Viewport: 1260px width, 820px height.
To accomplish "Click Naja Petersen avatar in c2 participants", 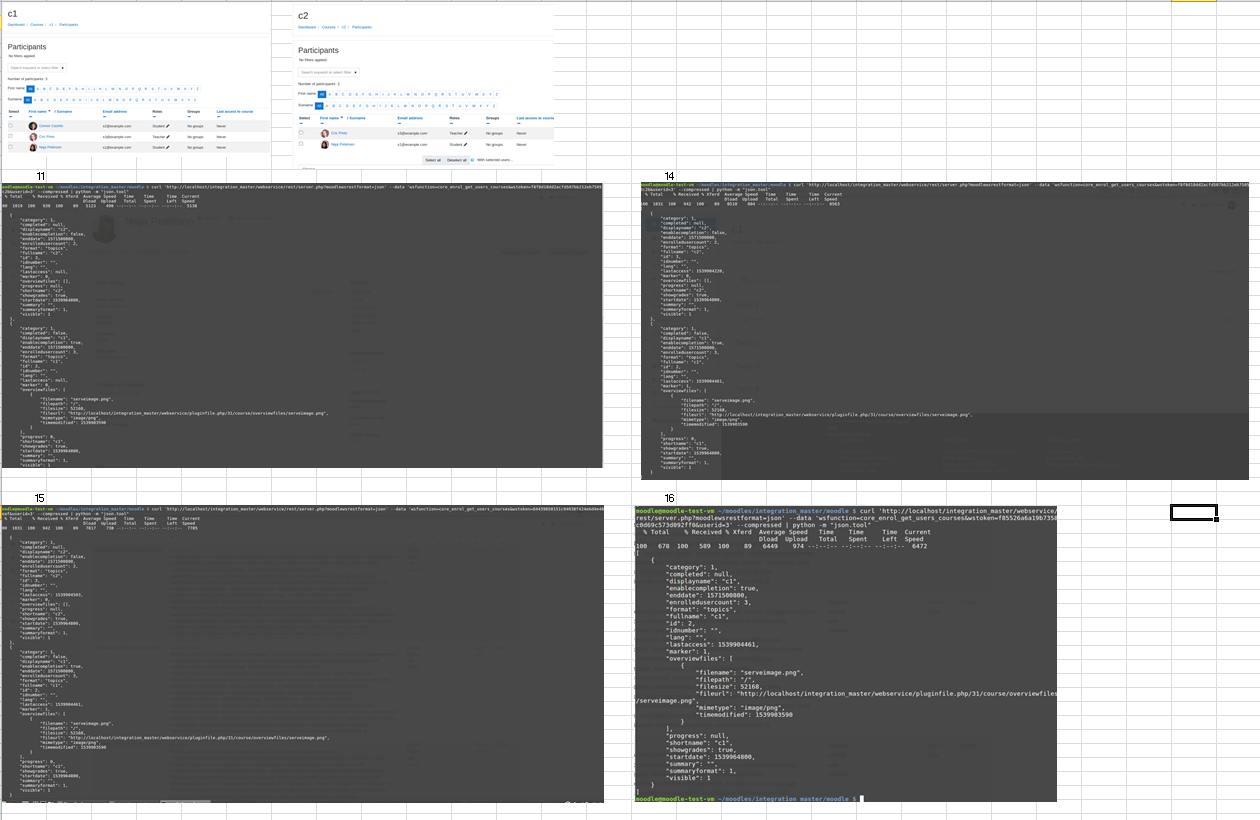I will point(324,145).
